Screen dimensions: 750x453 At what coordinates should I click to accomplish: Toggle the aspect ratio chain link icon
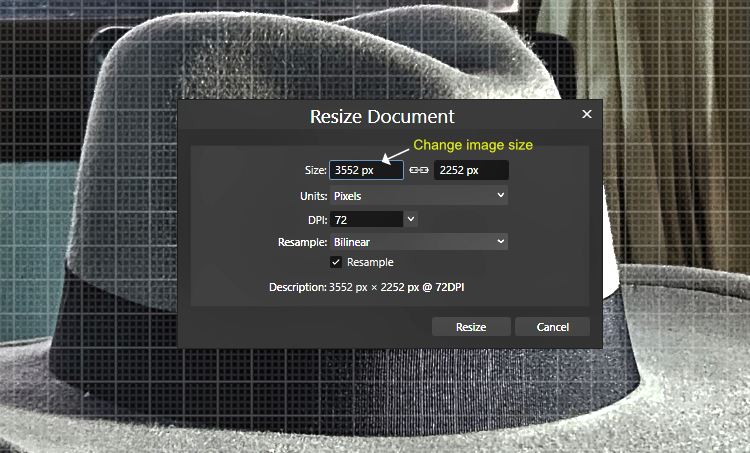point(419,170)
